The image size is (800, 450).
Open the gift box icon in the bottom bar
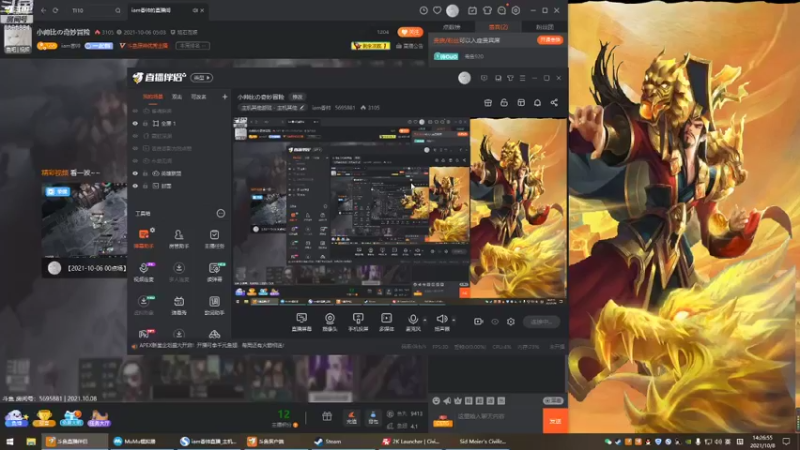pos(327,416)
